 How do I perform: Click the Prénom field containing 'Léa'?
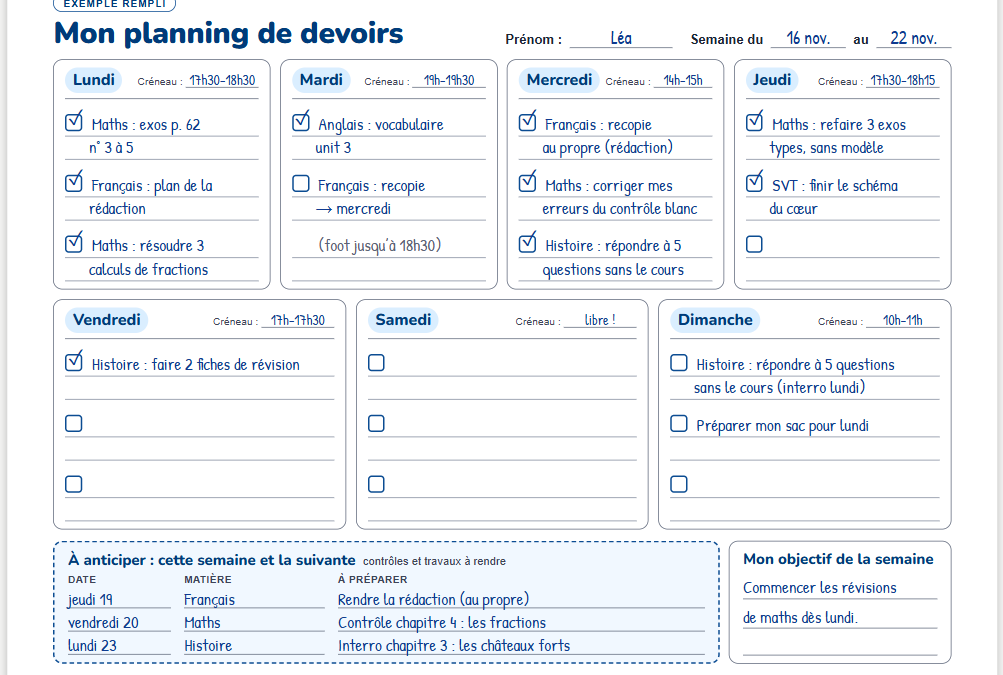(x=621, y=38)
